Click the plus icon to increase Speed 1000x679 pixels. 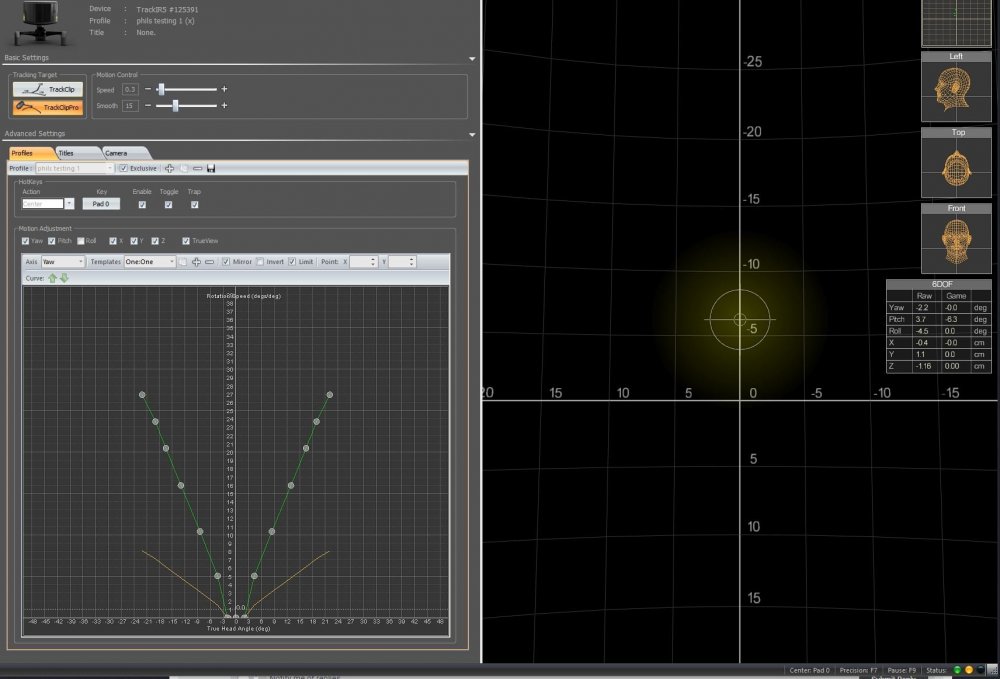(x=224, y=89)
